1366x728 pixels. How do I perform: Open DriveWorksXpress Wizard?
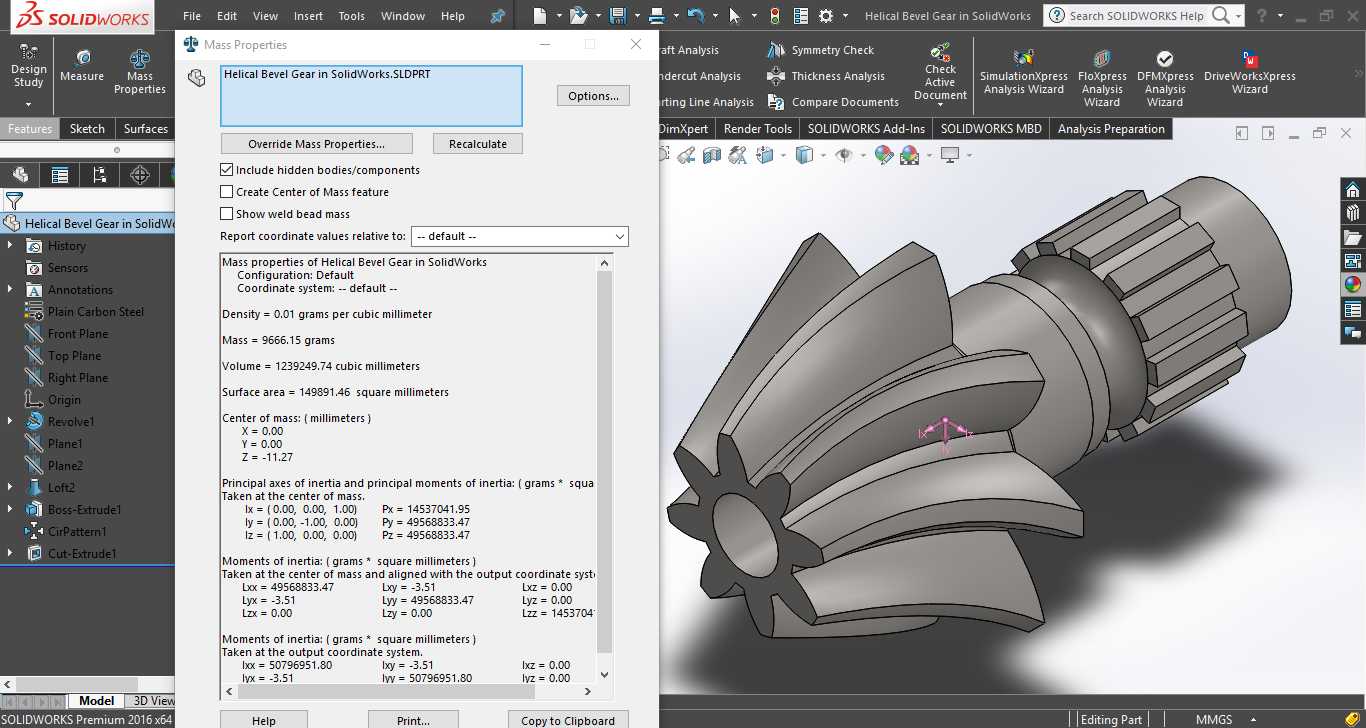point(1249,72)
